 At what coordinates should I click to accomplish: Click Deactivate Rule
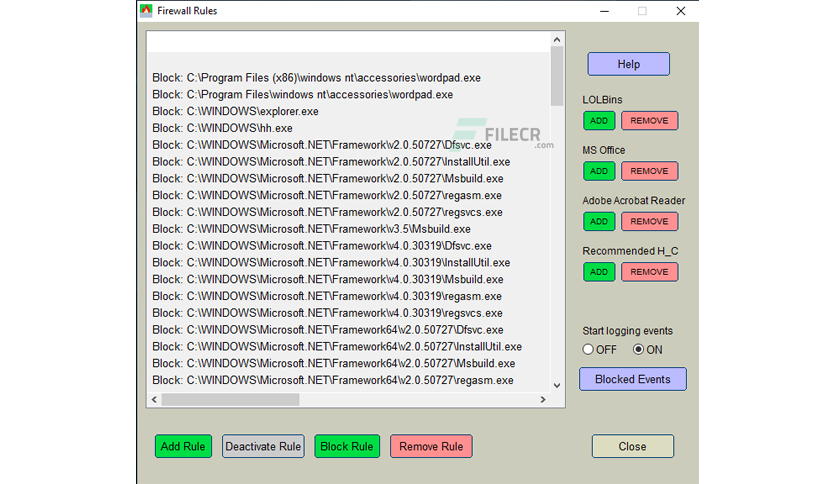click(x=263, y=446)
